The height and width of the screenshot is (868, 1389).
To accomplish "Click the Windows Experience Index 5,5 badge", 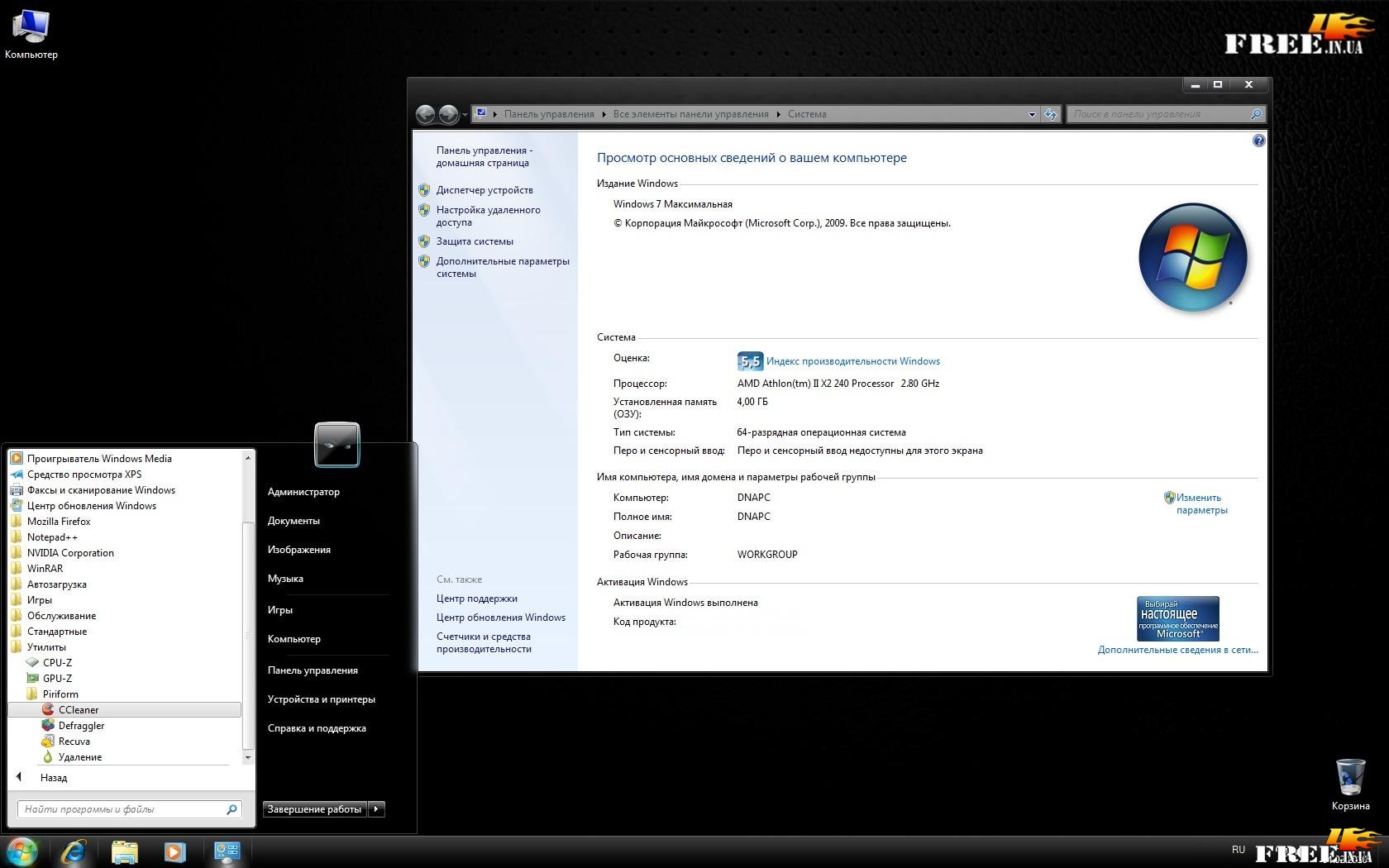I will click(750, 361).
